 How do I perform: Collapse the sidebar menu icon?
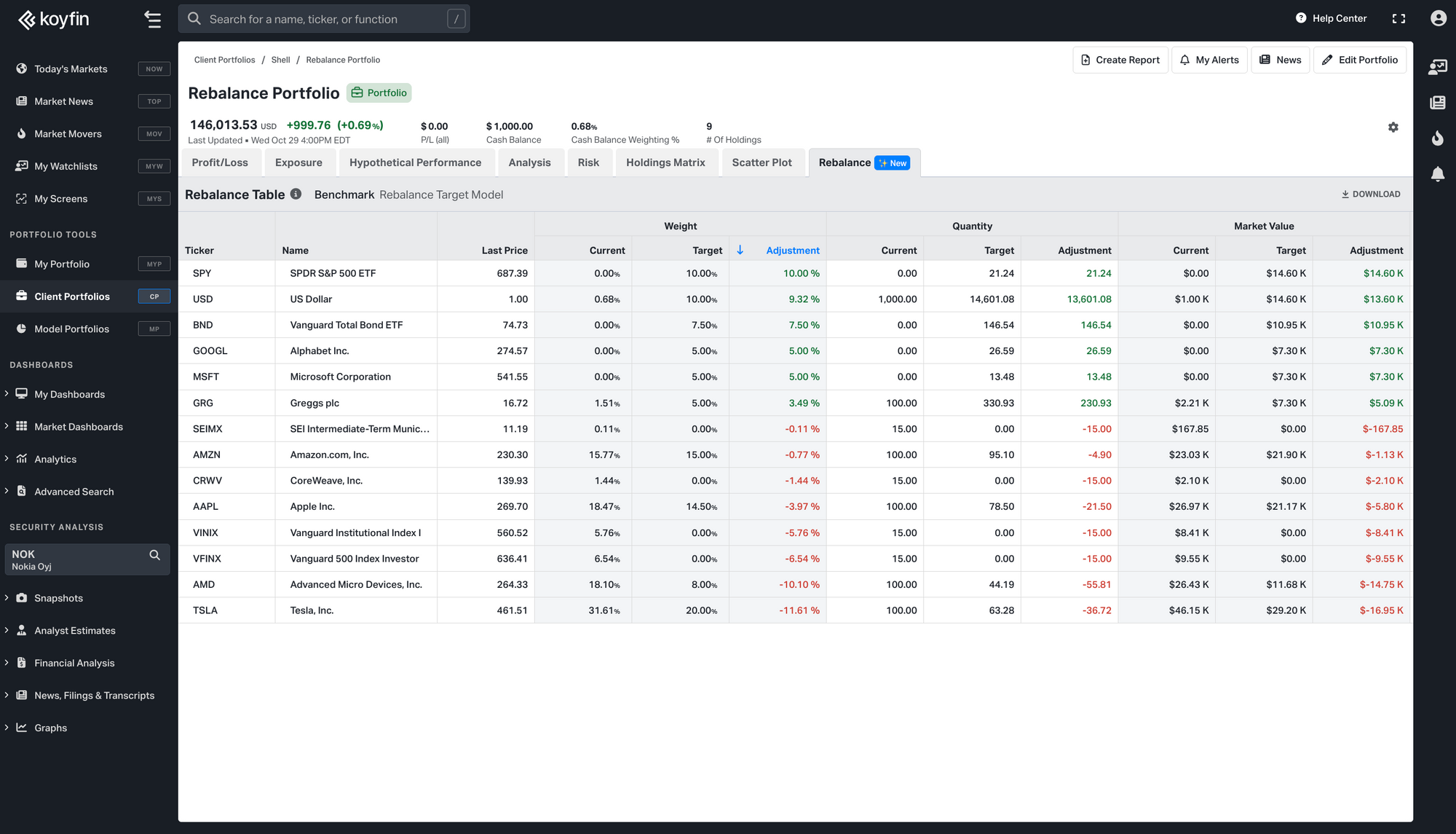point(152,19)
